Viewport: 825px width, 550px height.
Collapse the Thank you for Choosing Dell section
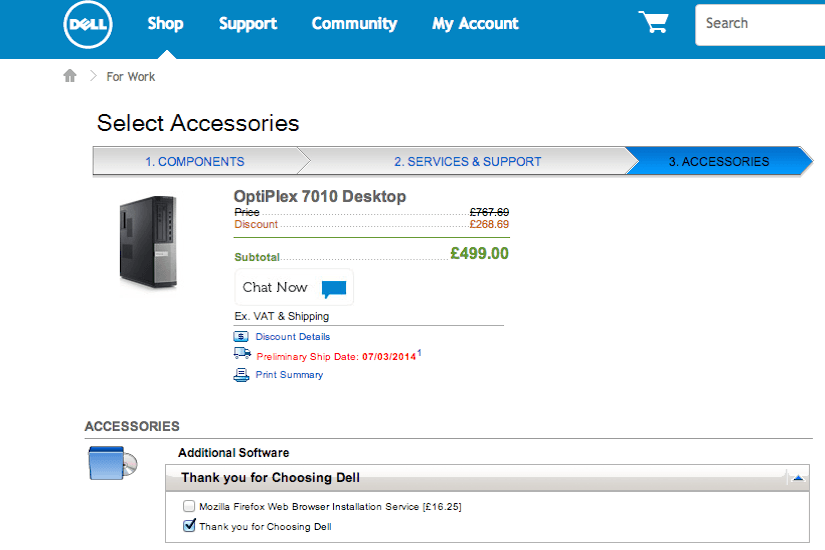pos(798,478)
